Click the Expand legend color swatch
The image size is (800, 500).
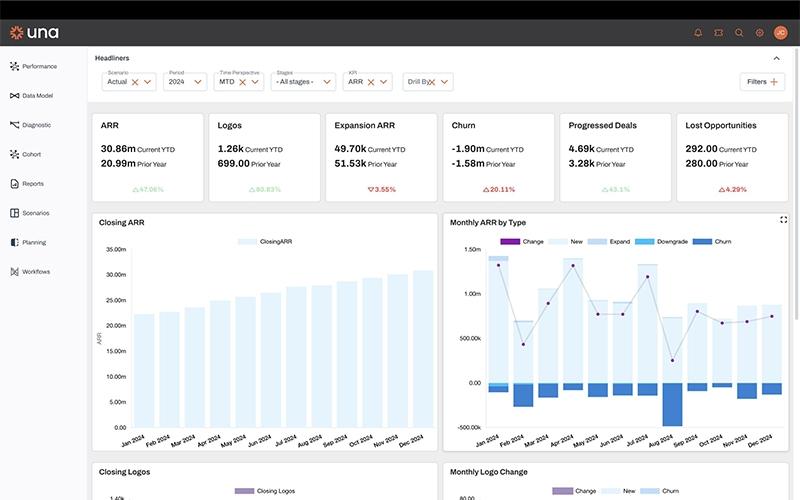coord(597,241)
